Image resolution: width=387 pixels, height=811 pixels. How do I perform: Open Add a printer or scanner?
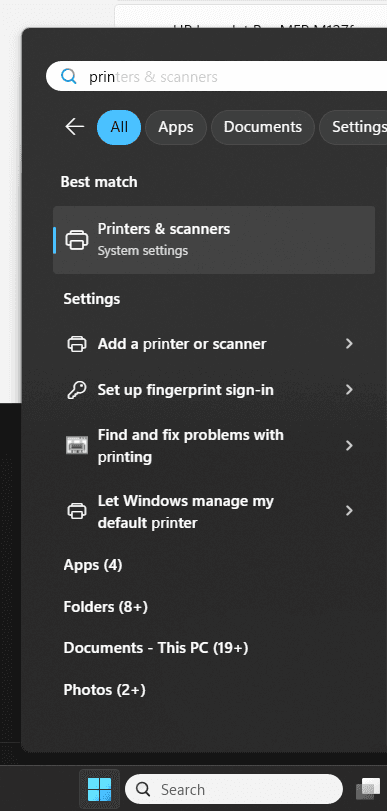coord(214,344)
